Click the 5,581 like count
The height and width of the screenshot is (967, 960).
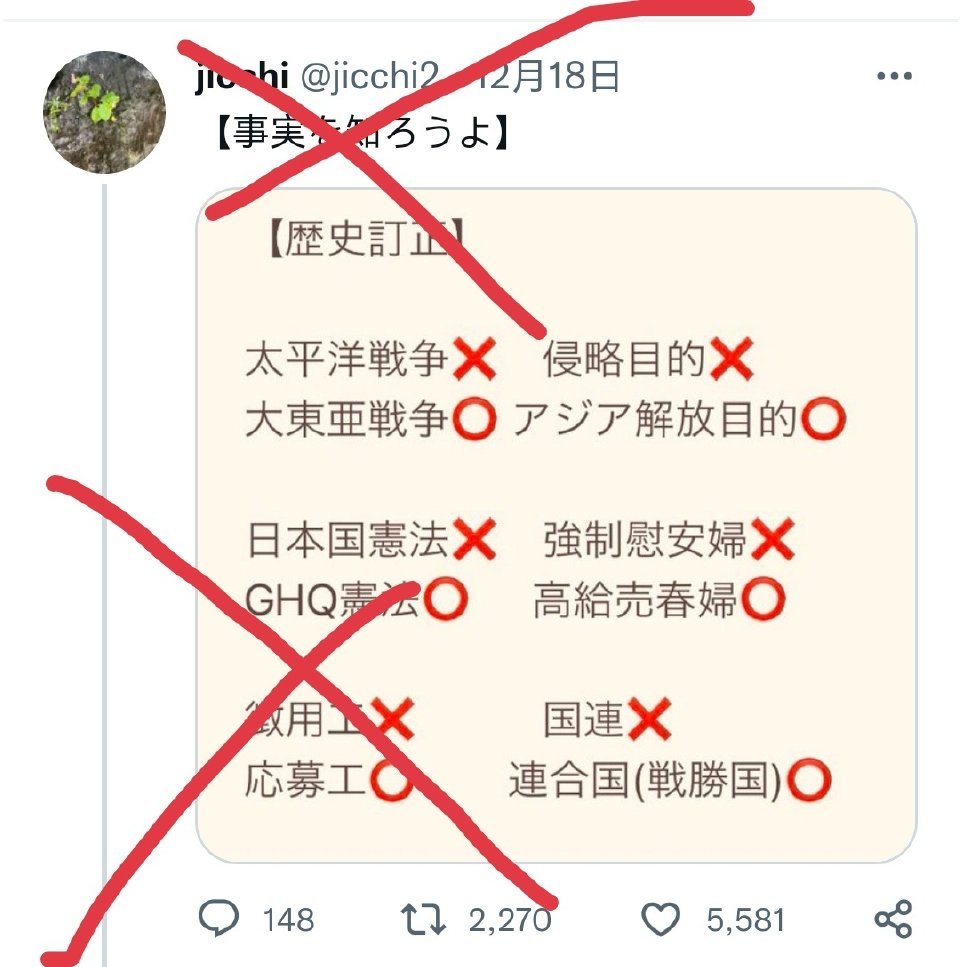click(x=745, y=920)
